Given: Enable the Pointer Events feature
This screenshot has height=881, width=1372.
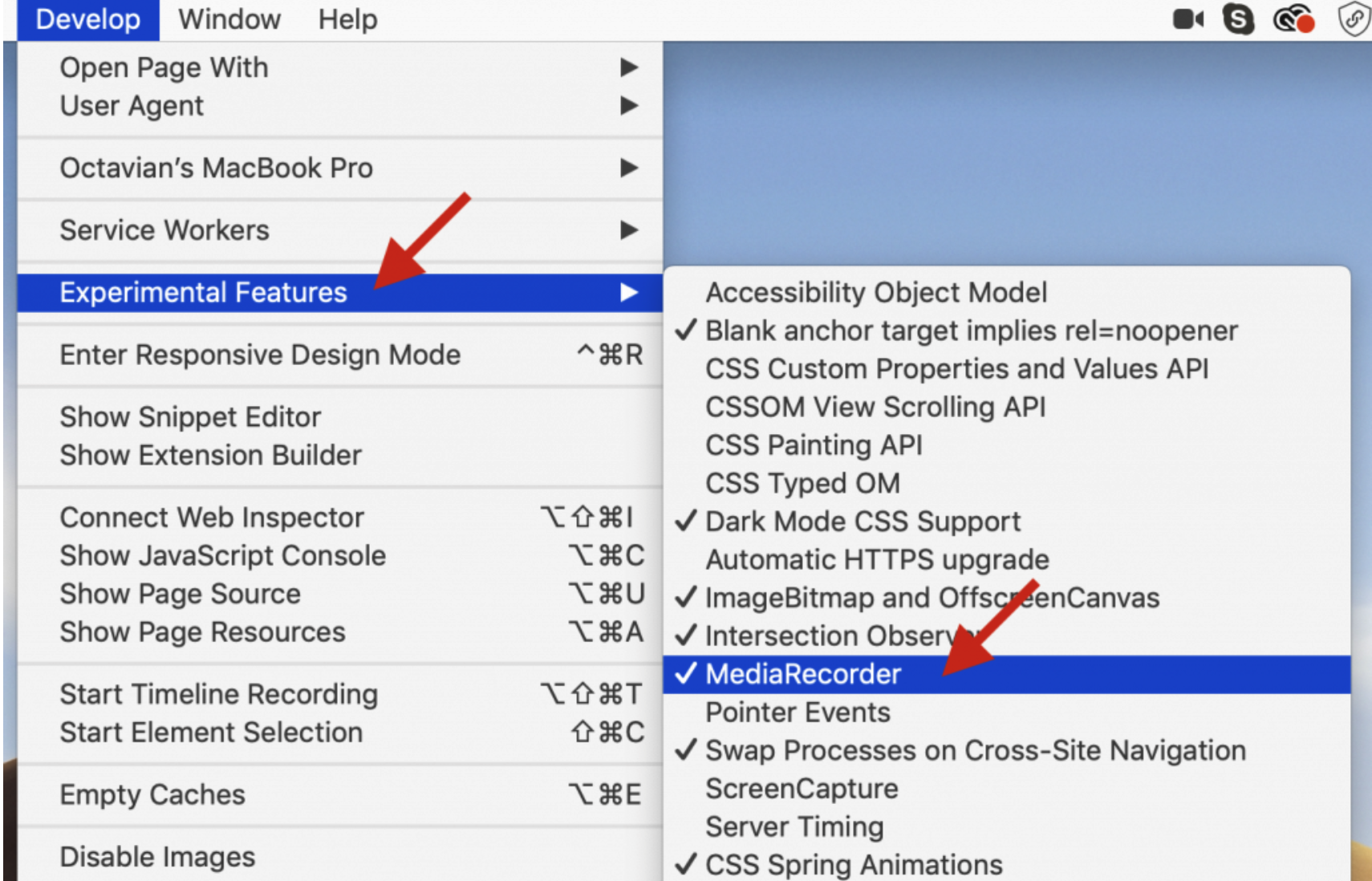Looking at the screenshot, I should click(1007, 713).
